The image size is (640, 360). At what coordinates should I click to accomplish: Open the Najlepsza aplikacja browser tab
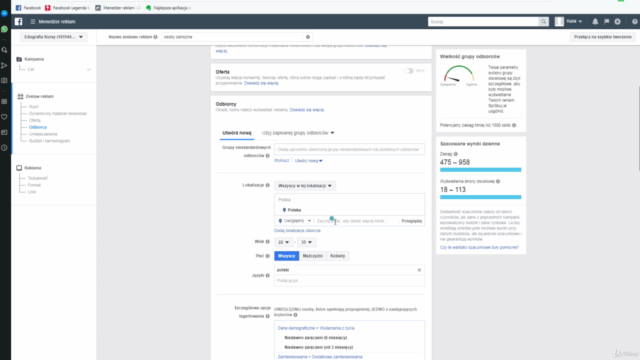point(169,8)
